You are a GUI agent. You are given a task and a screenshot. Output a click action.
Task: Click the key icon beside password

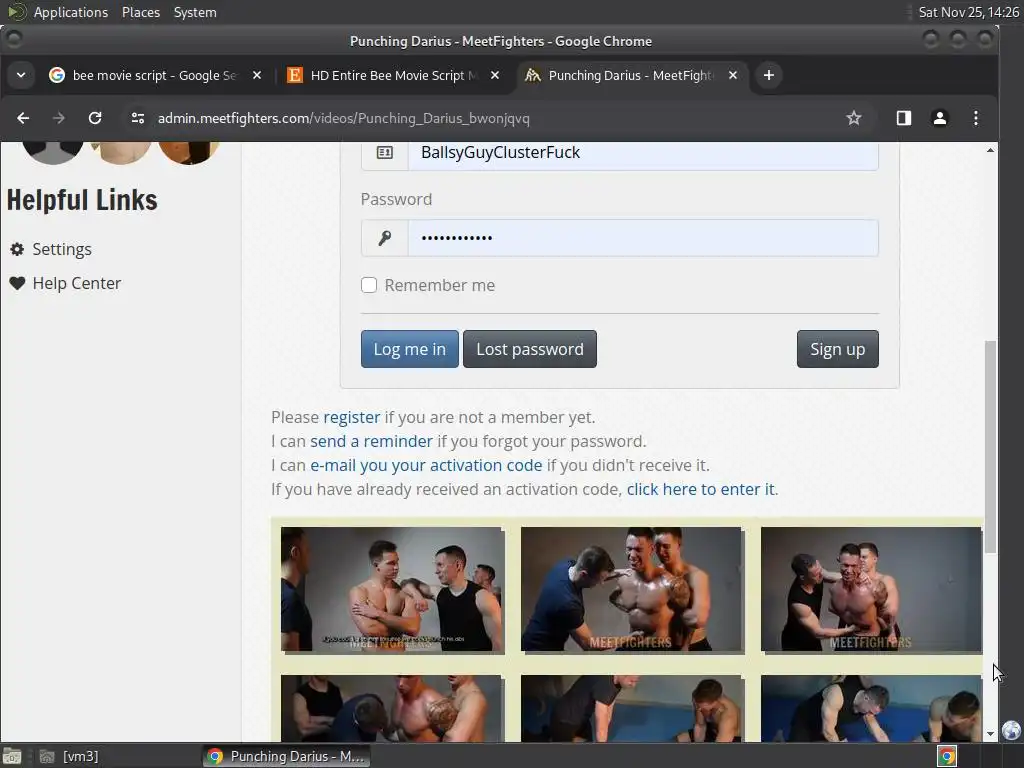coord(385,238)
